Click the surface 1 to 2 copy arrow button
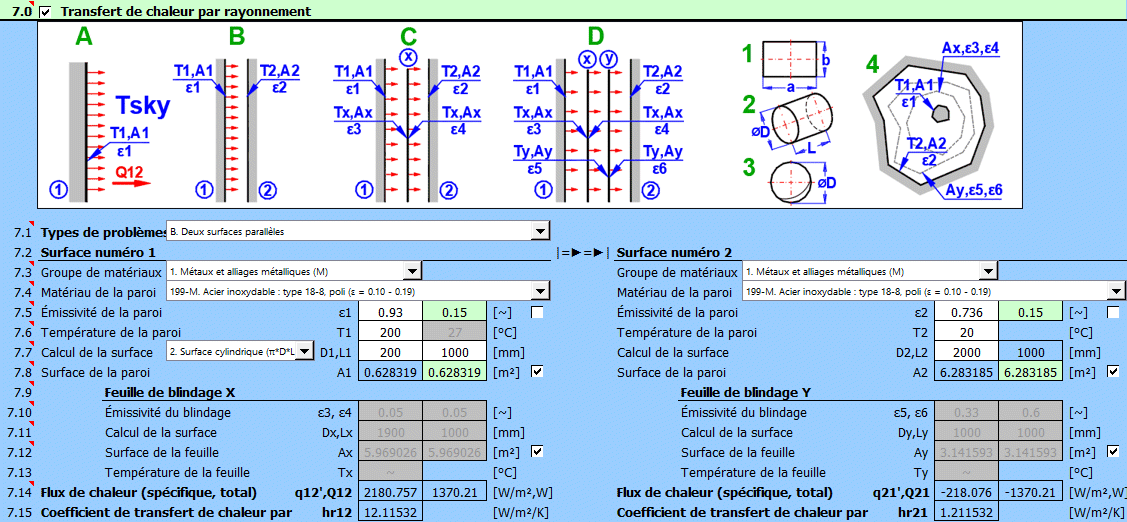Screen dimensions: 1127x522 [583, 253]
